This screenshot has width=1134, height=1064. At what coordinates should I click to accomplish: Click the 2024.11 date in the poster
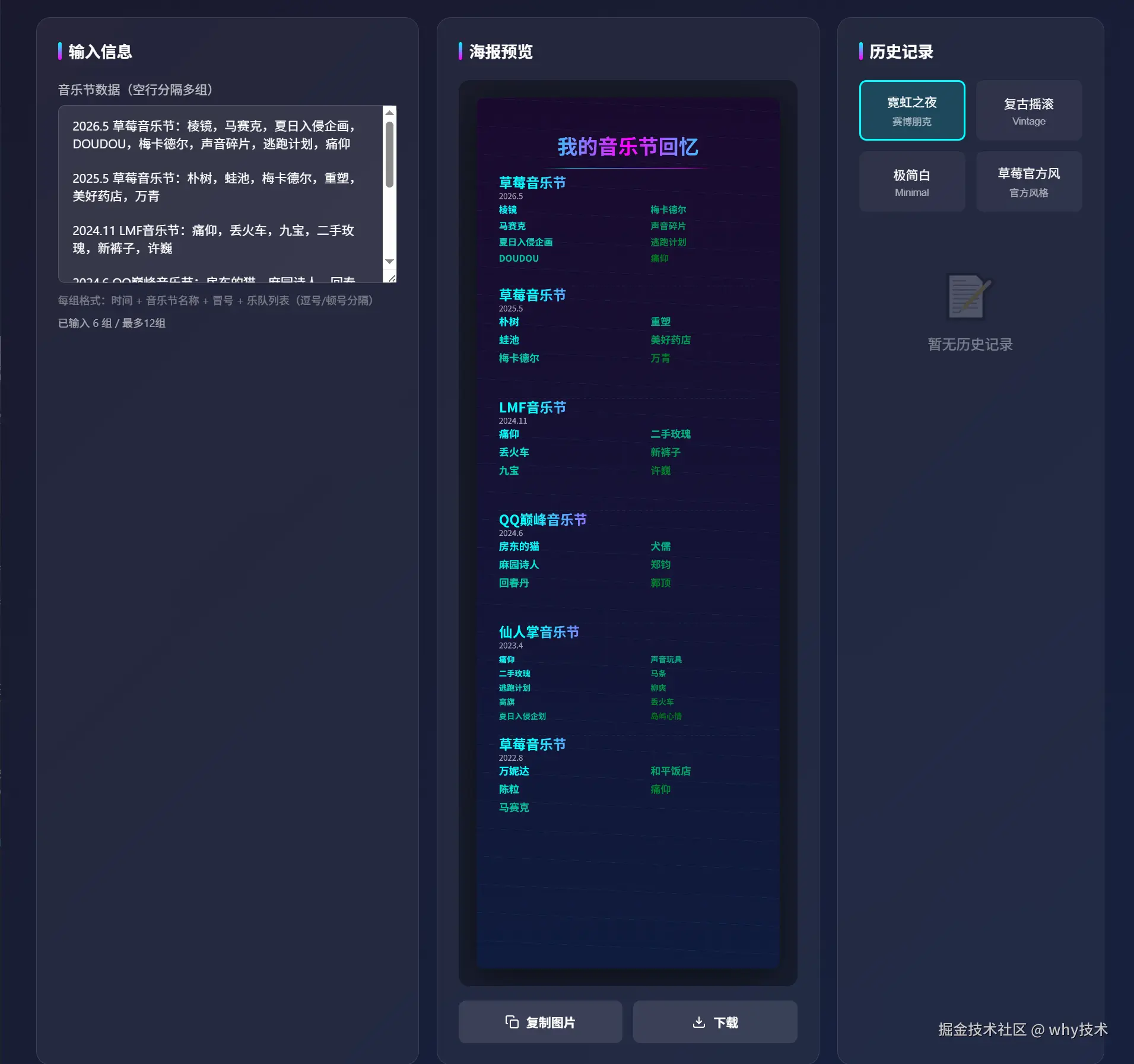pyautogui.click(x=513, y=421)
